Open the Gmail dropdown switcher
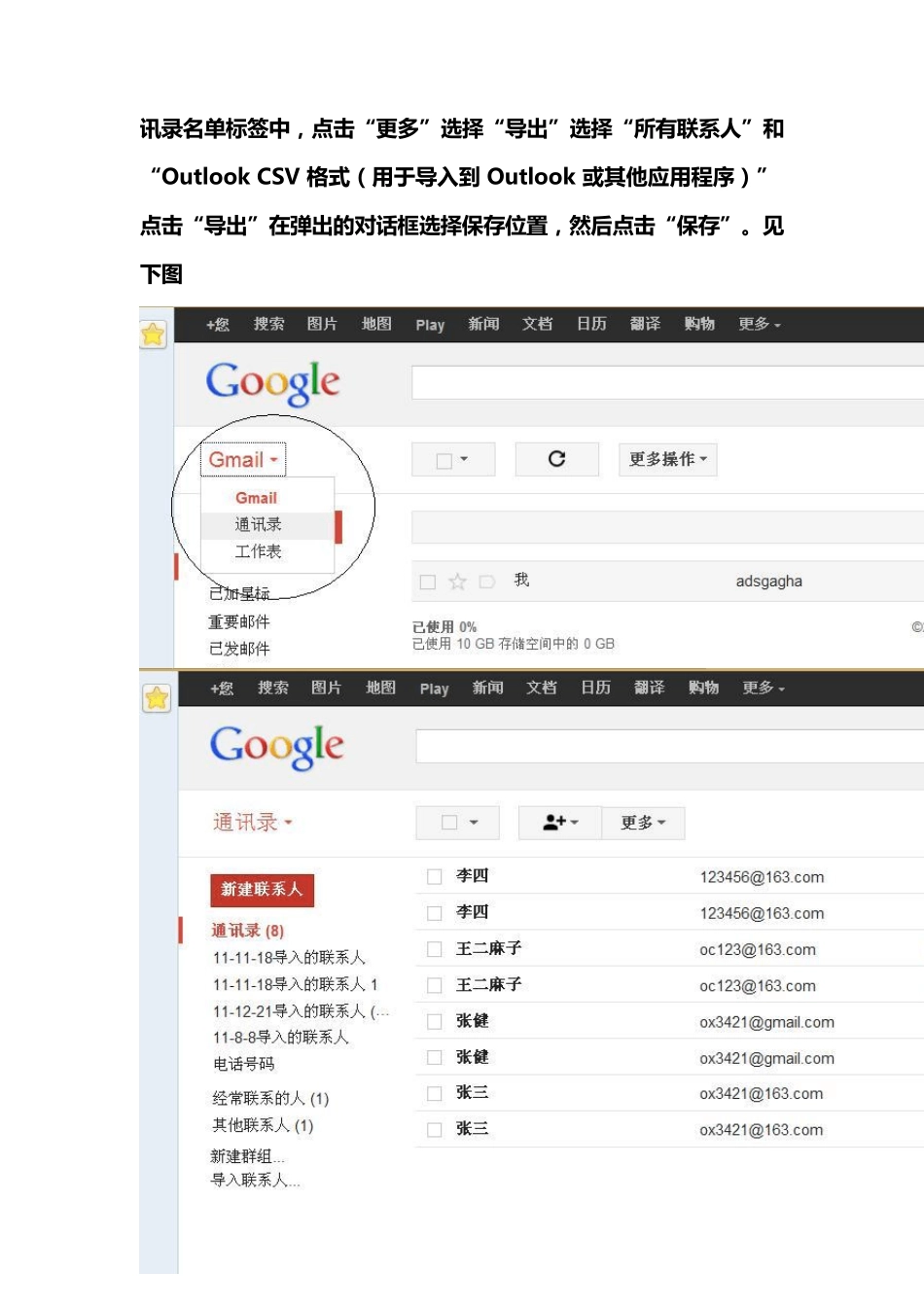Screen dimensions: 924x1307 coord(243,460)
